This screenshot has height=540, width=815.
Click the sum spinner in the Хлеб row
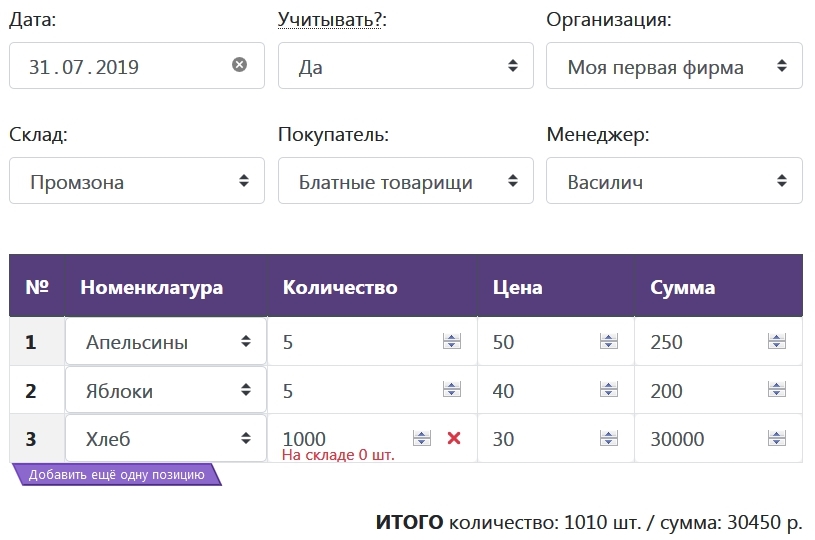click(x=776, y=439)
